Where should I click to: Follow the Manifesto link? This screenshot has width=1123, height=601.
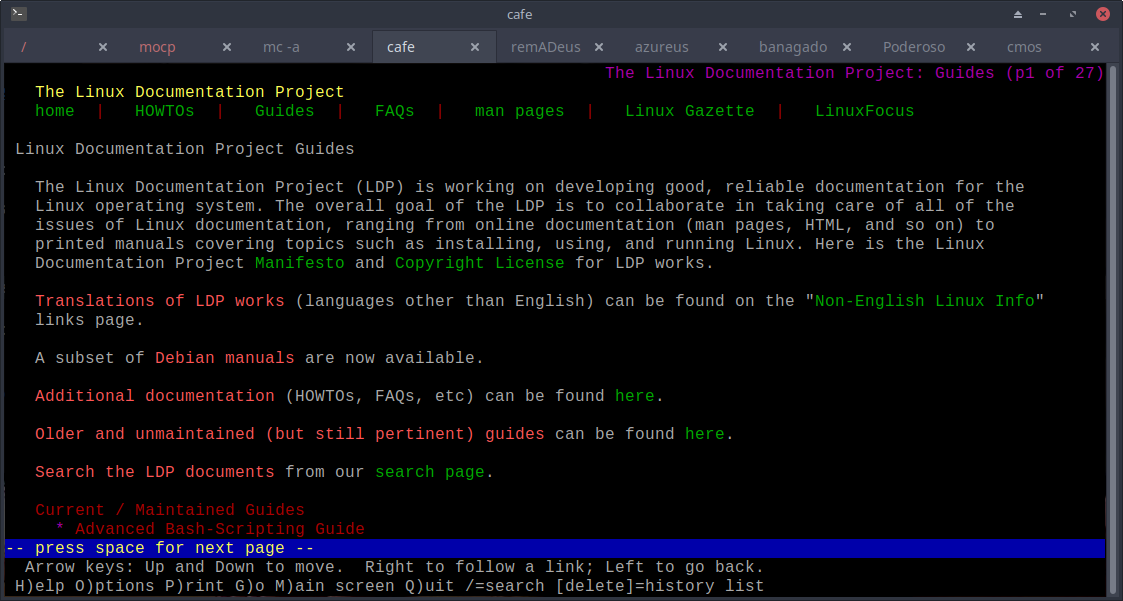(x=299, y=263)
